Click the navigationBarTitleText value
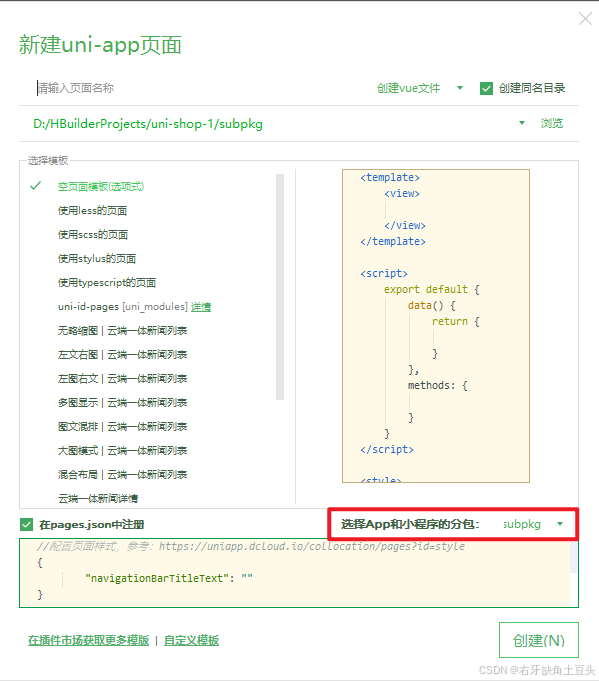599x681 pixels. coord(247,578)
